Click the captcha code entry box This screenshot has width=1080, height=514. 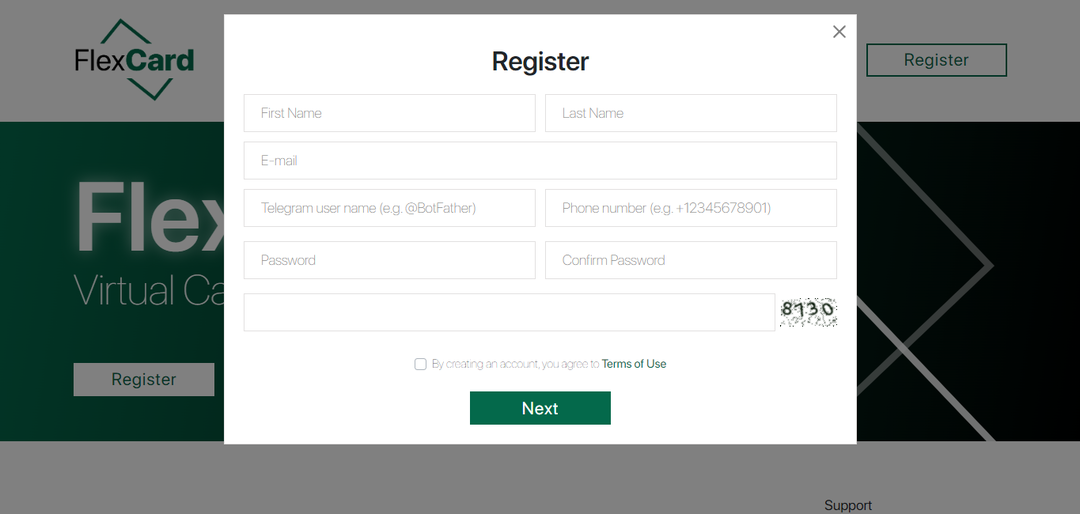click(509, 312)
